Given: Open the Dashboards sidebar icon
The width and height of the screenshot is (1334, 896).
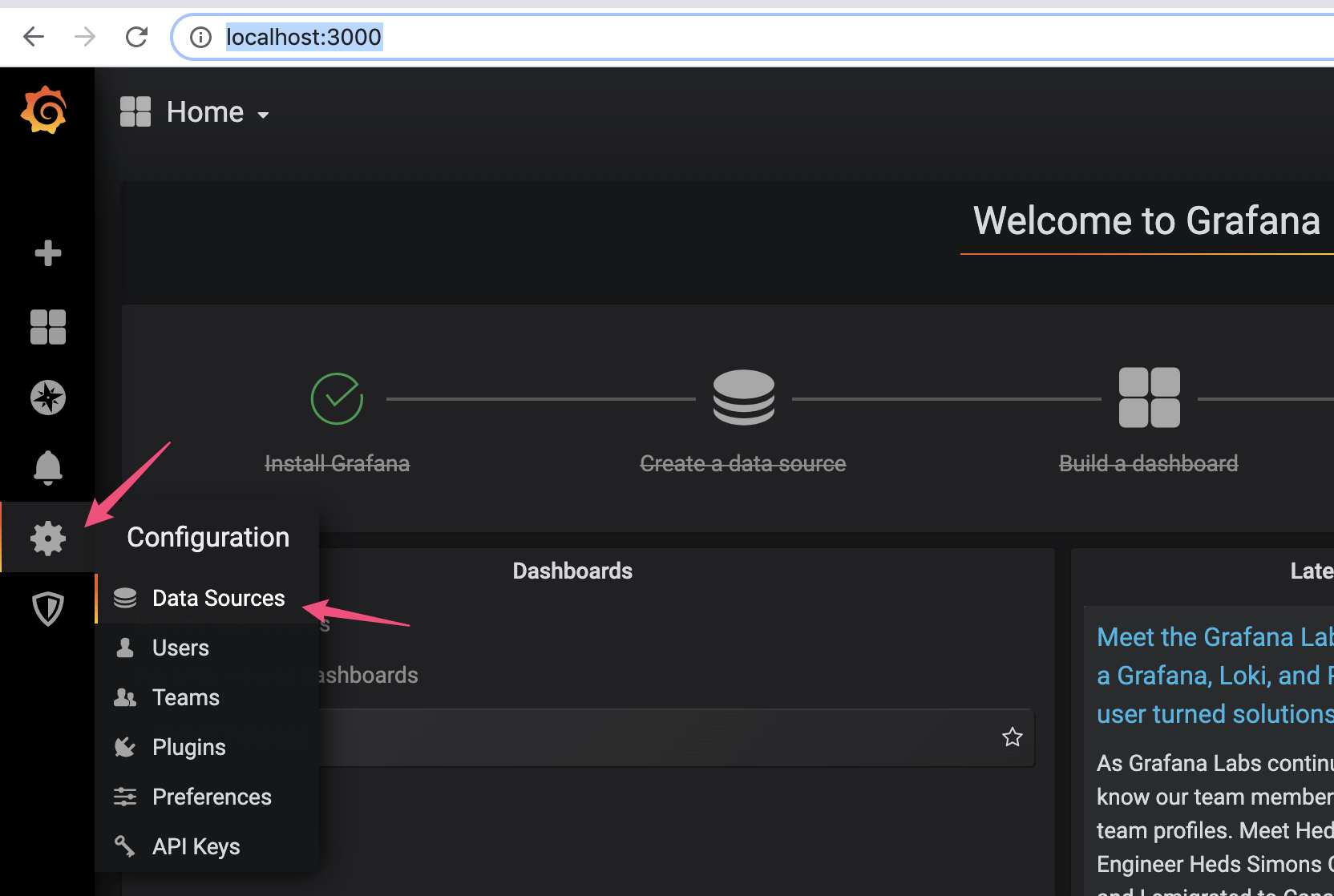Looking at the screenshot, I should point(48,327).
